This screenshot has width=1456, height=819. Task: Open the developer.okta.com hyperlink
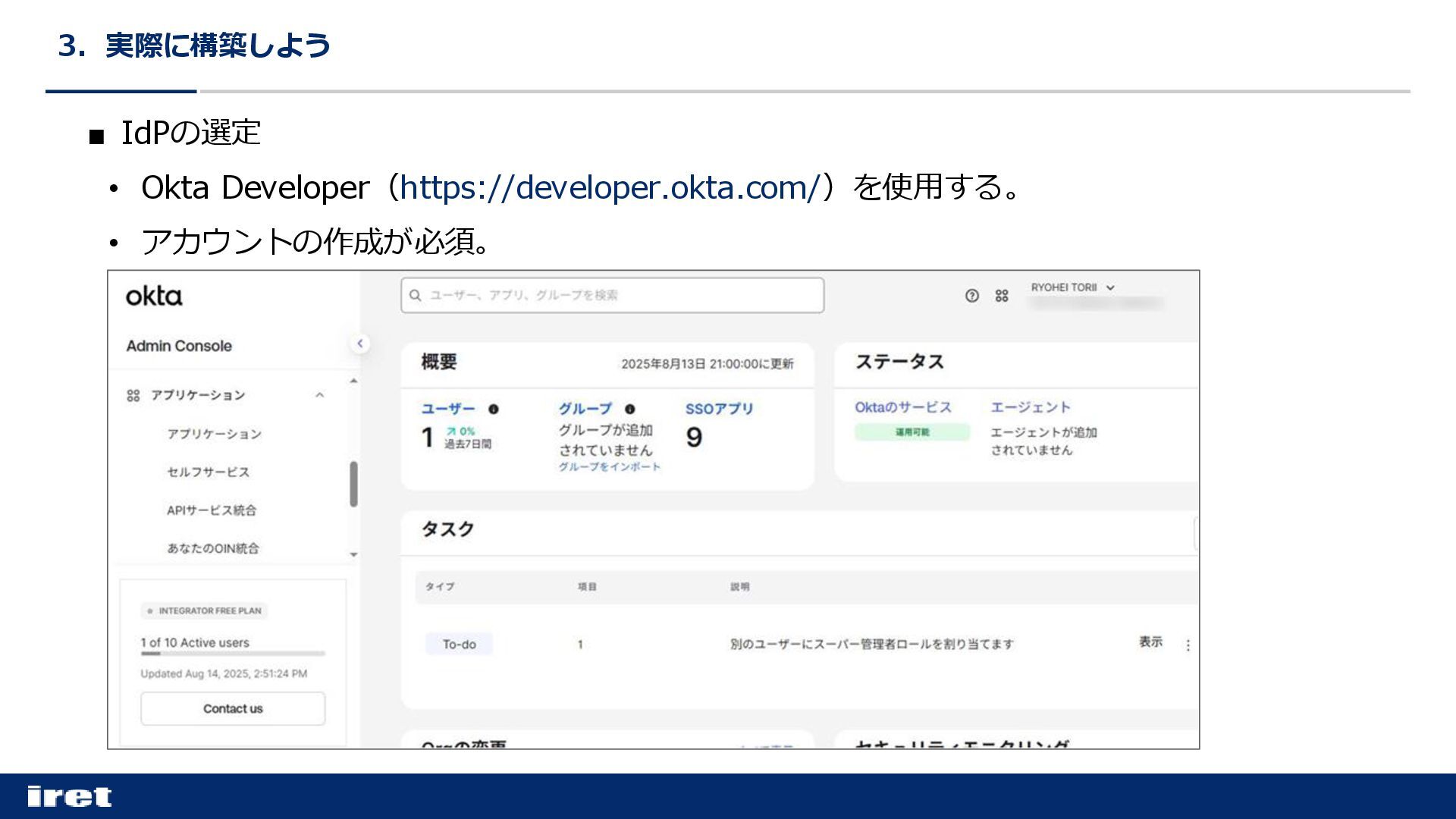610,187
